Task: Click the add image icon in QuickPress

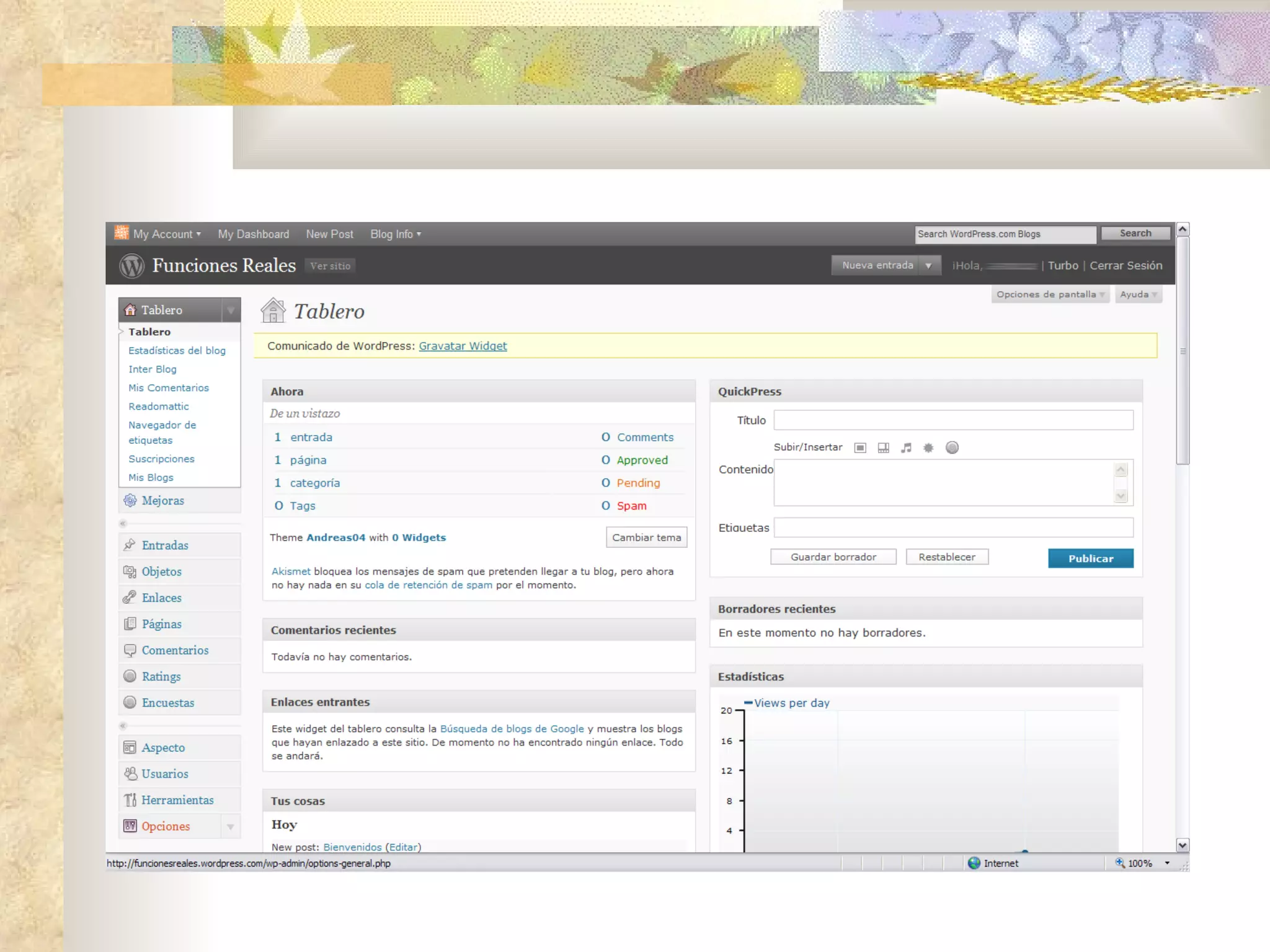Action: [x=860, y=447]
